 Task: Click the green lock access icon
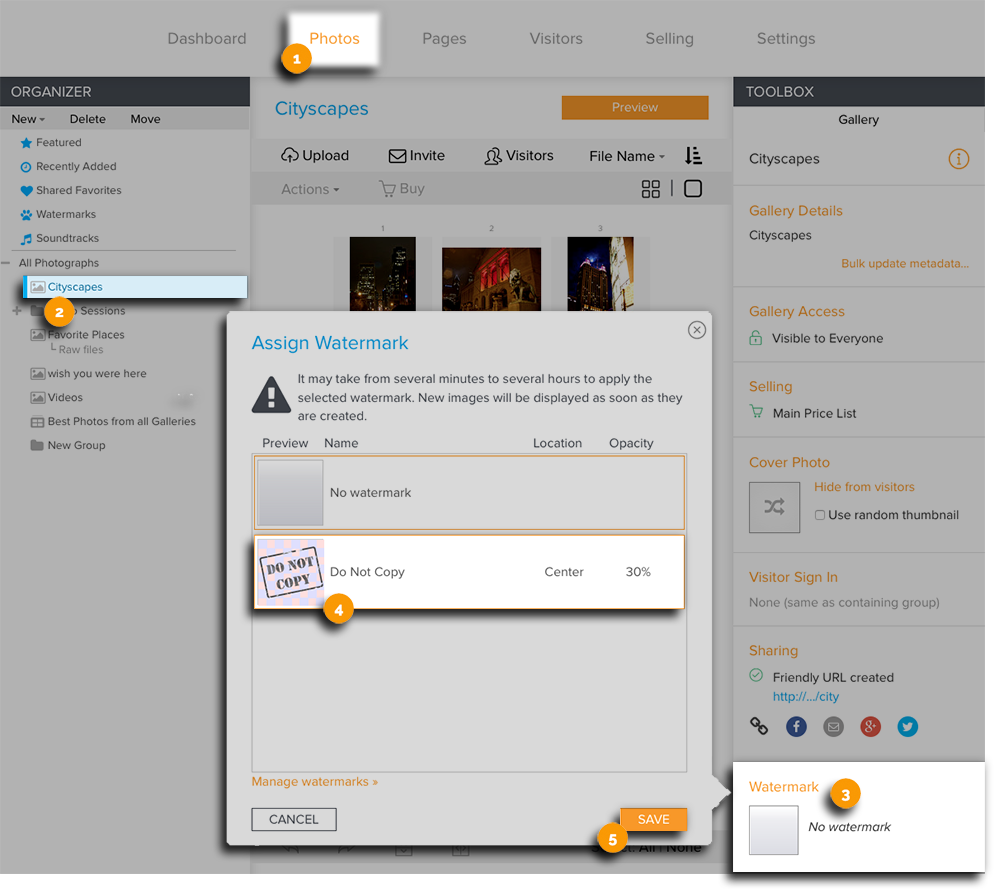[756, 338]
